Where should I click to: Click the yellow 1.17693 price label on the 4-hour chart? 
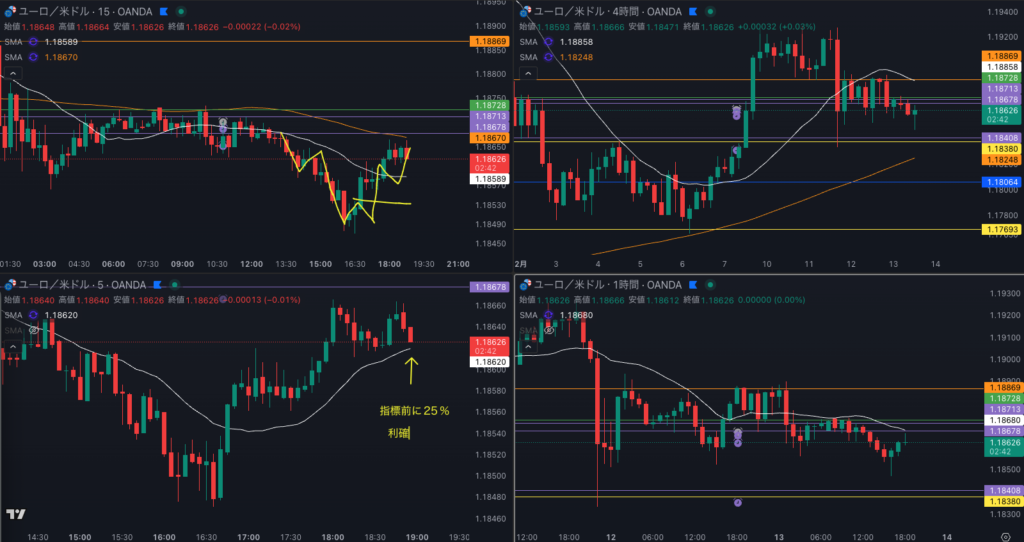[1002, 230]
